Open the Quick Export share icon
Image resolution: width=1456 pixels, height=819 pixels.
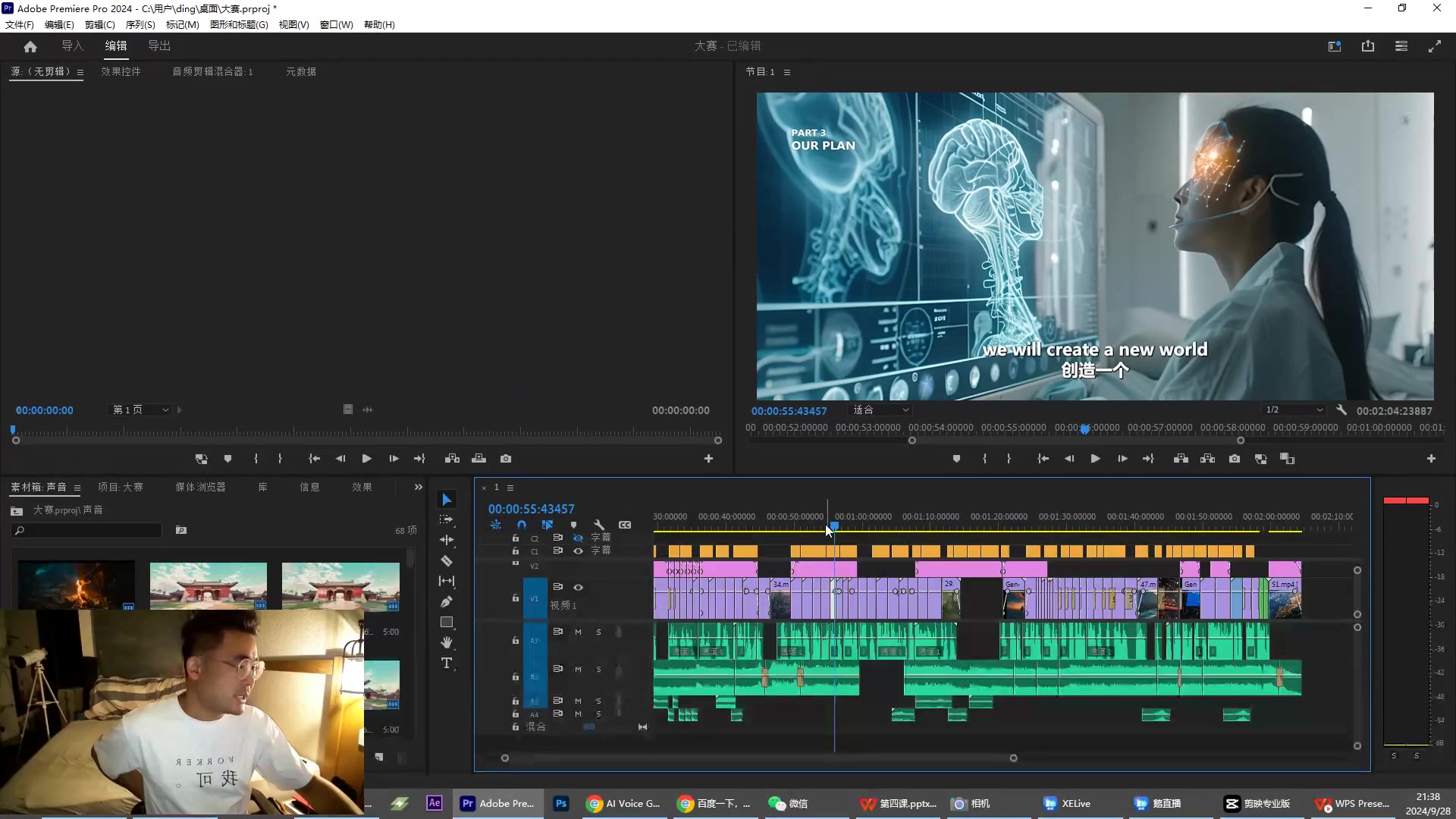tap(1368, 46)
